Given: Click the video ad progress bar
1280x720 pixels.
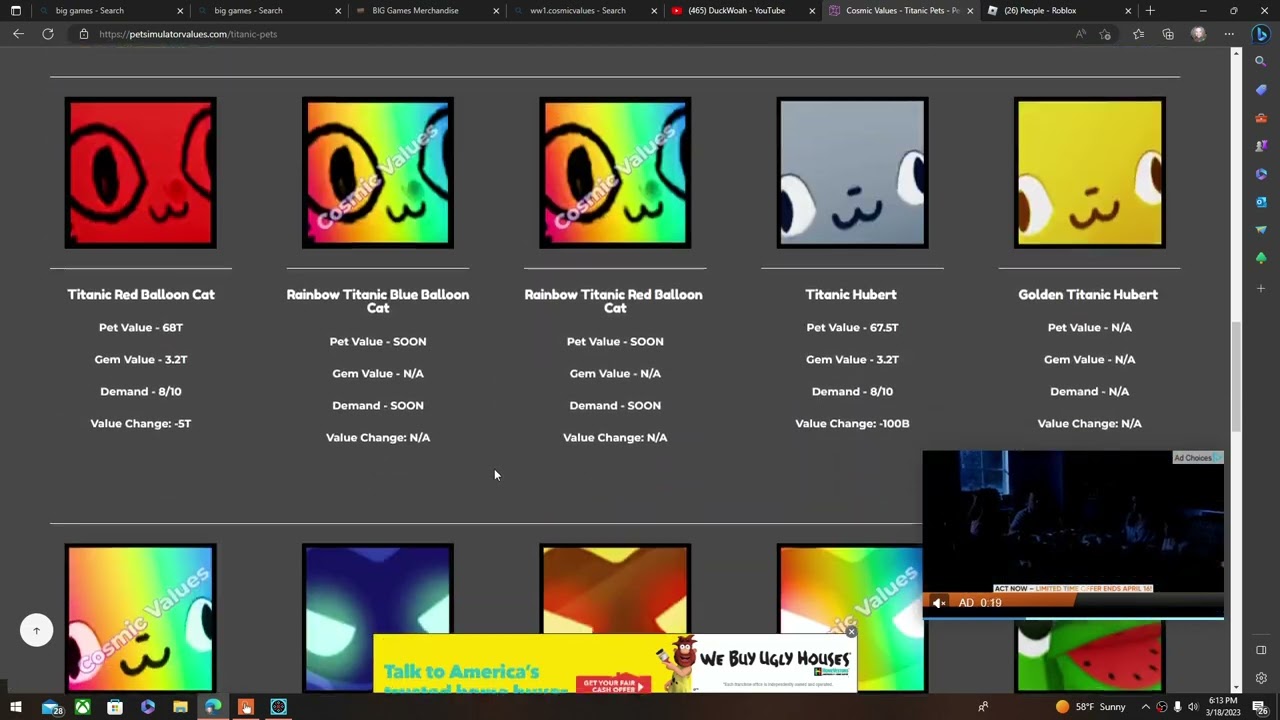Looking at the screenshot, I should [x=1073, y=617].
